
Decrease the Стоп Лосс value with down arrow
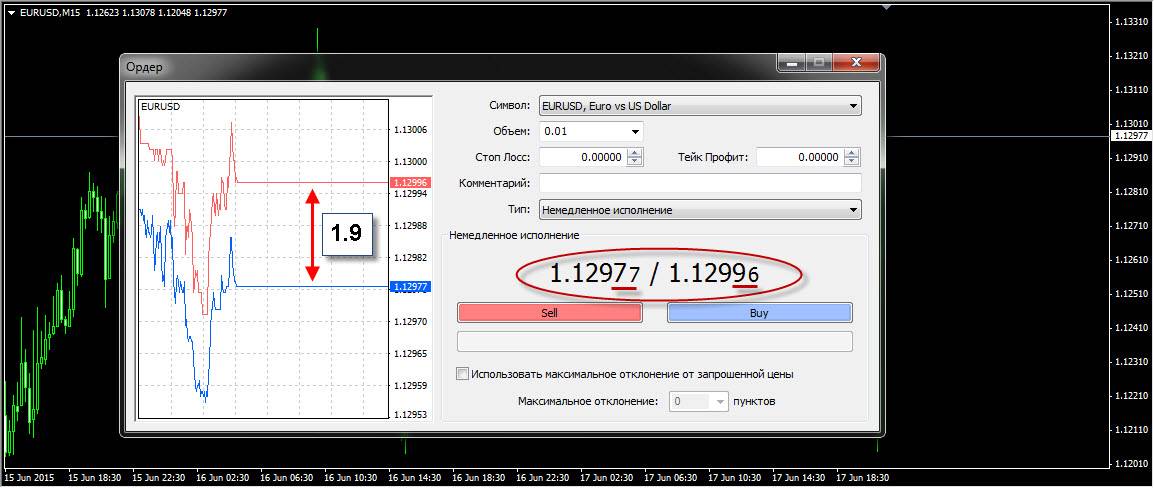click(x=635, y=161)
